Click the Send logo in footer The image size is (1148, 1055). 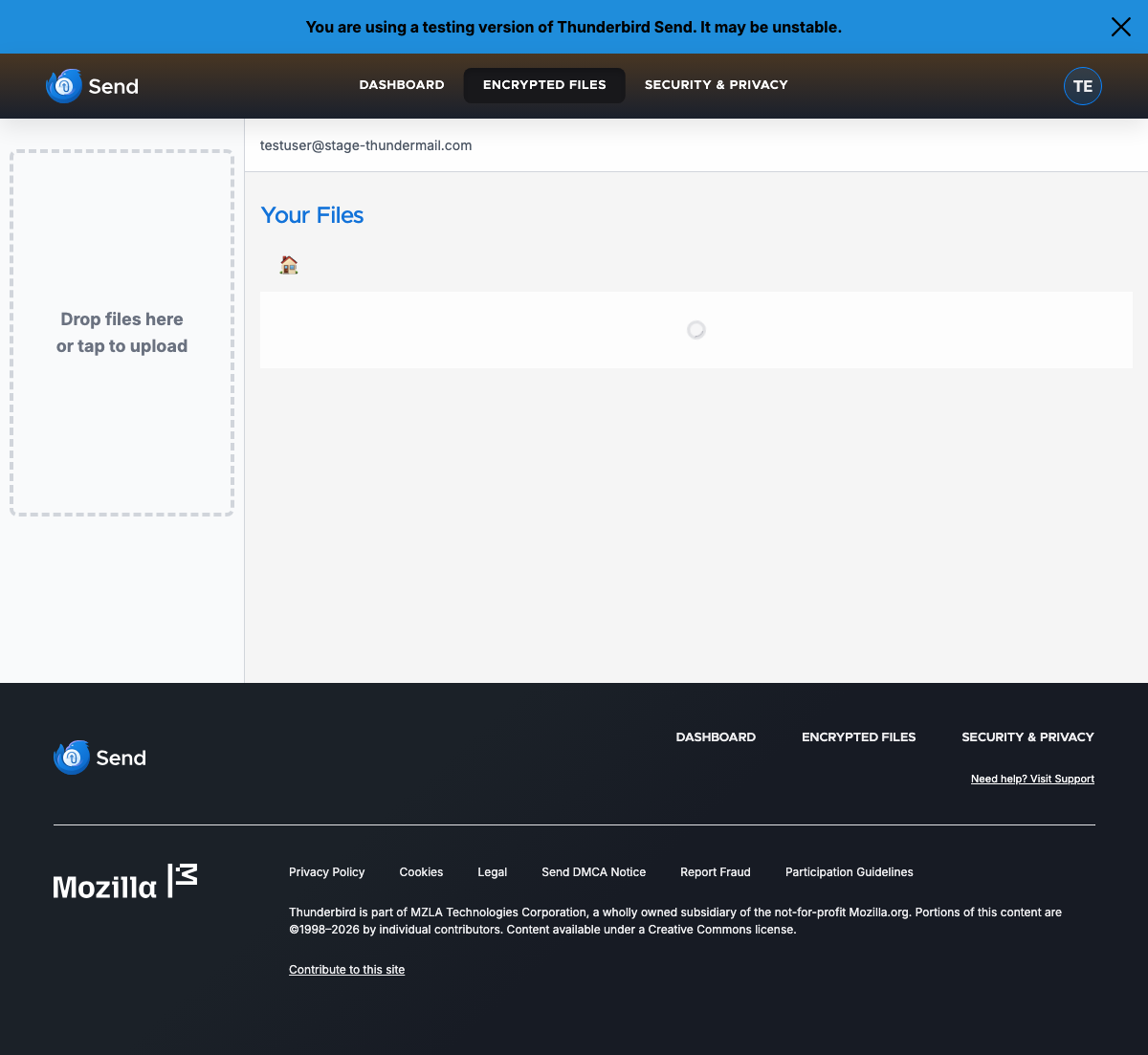[100, 758]
